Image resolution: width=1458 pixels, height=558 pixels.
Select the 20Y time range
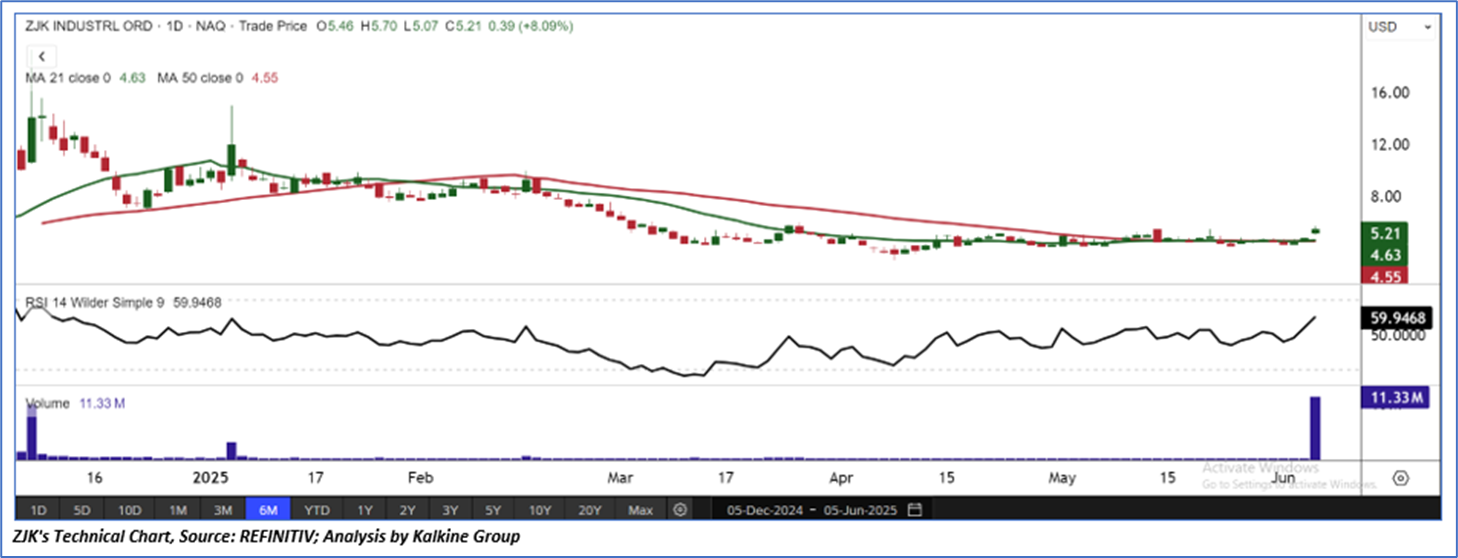tap(590, 510)
